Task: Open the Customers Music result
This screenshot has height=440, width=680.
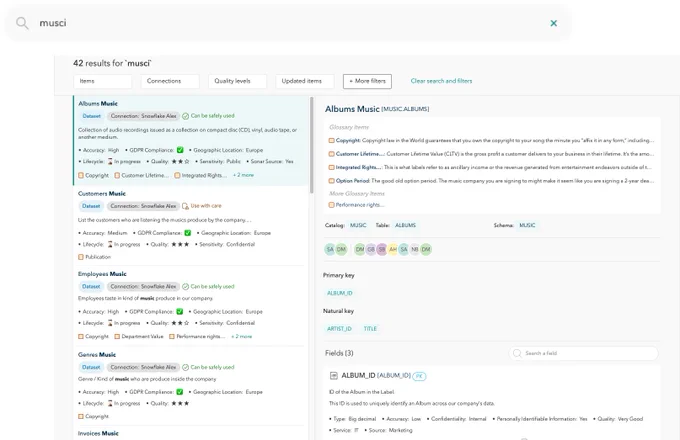Action: (x=102, y=193)
